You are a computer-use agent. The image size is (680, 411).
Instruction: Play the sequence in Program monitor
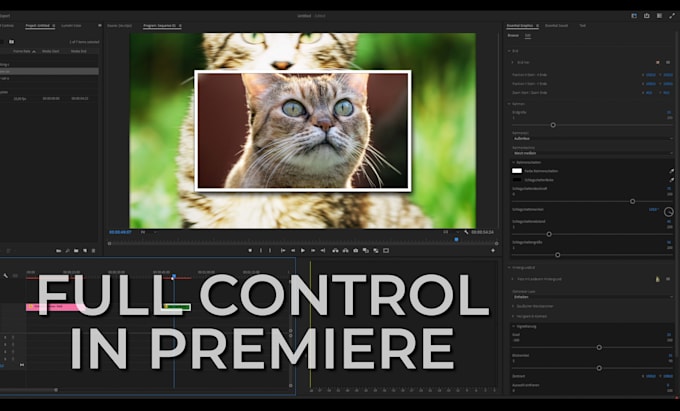303,251
